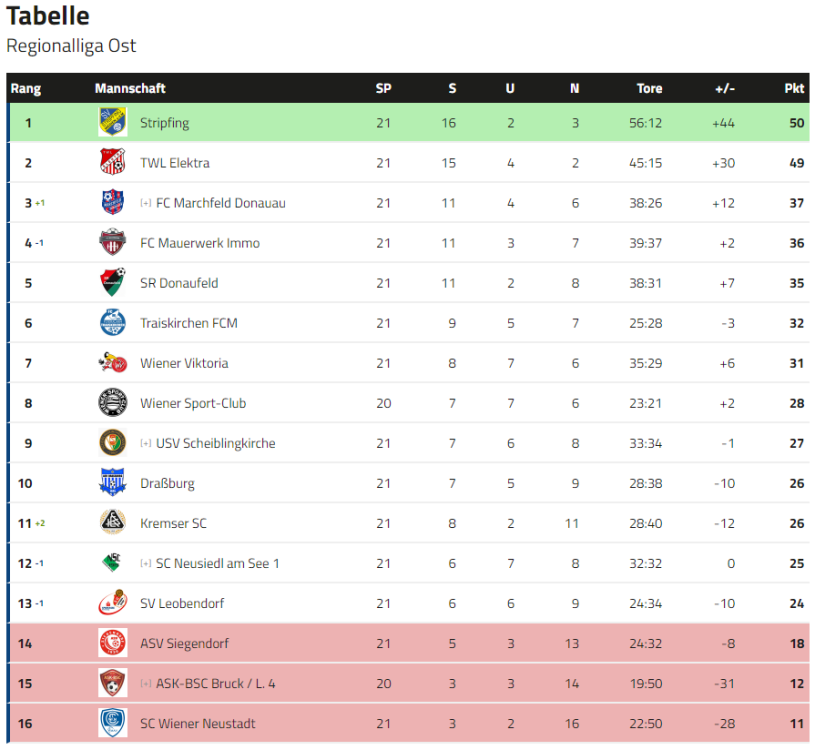Click the Wiener Viktoria crest icon
The height and width of the screenshot is (750, 815).
click(x=112, y=363)
